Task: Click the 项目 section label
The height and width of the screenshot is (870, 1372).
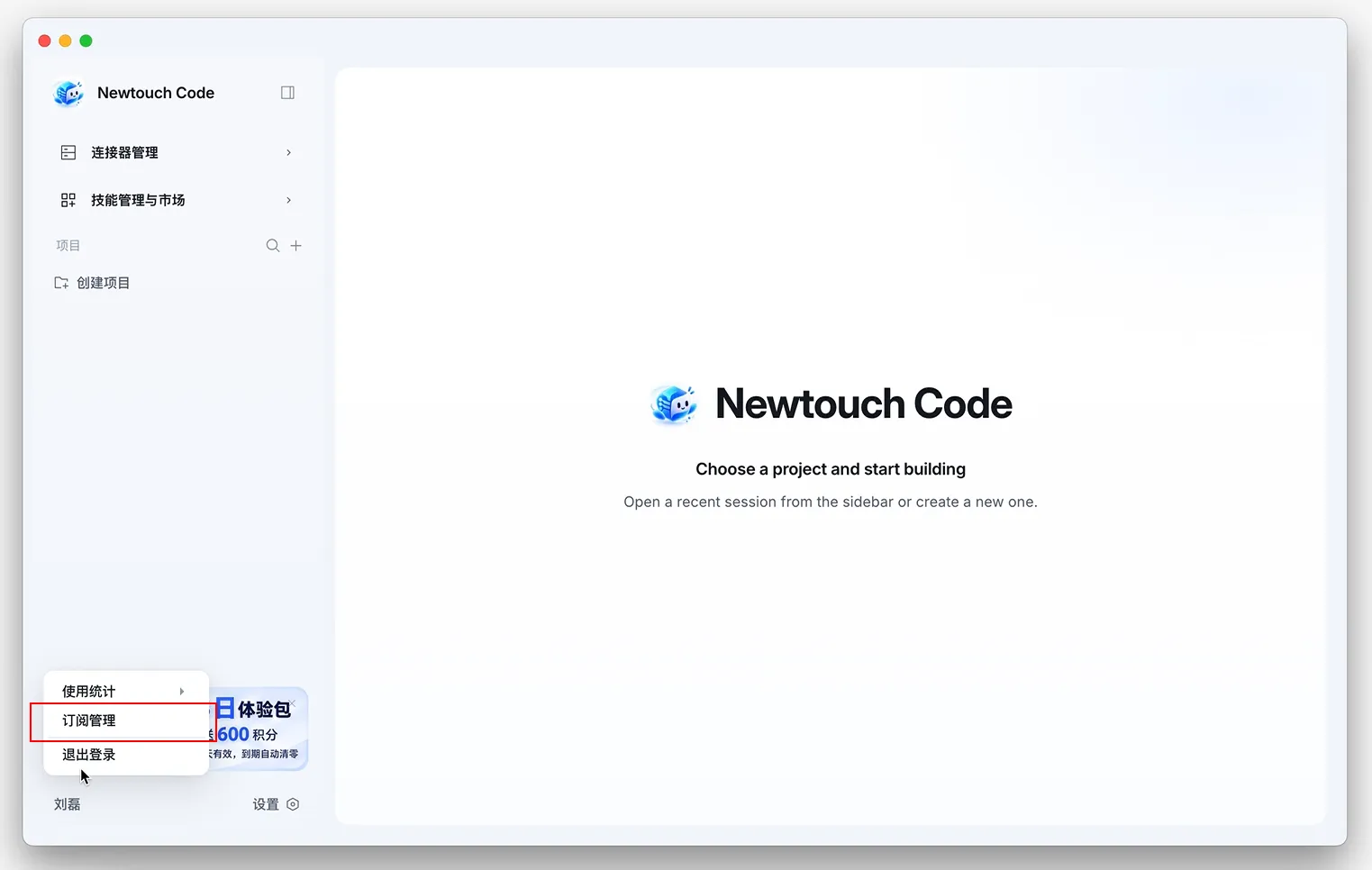Action: [x=68, y=246]
